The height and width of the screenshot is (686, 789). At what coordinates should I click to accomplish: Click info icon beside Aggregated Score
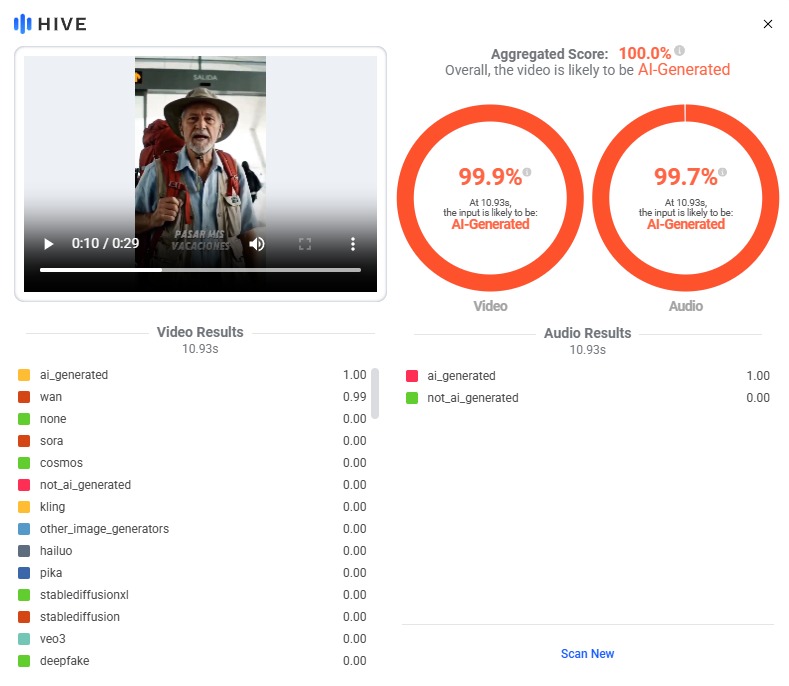click(x=680, y=50)
